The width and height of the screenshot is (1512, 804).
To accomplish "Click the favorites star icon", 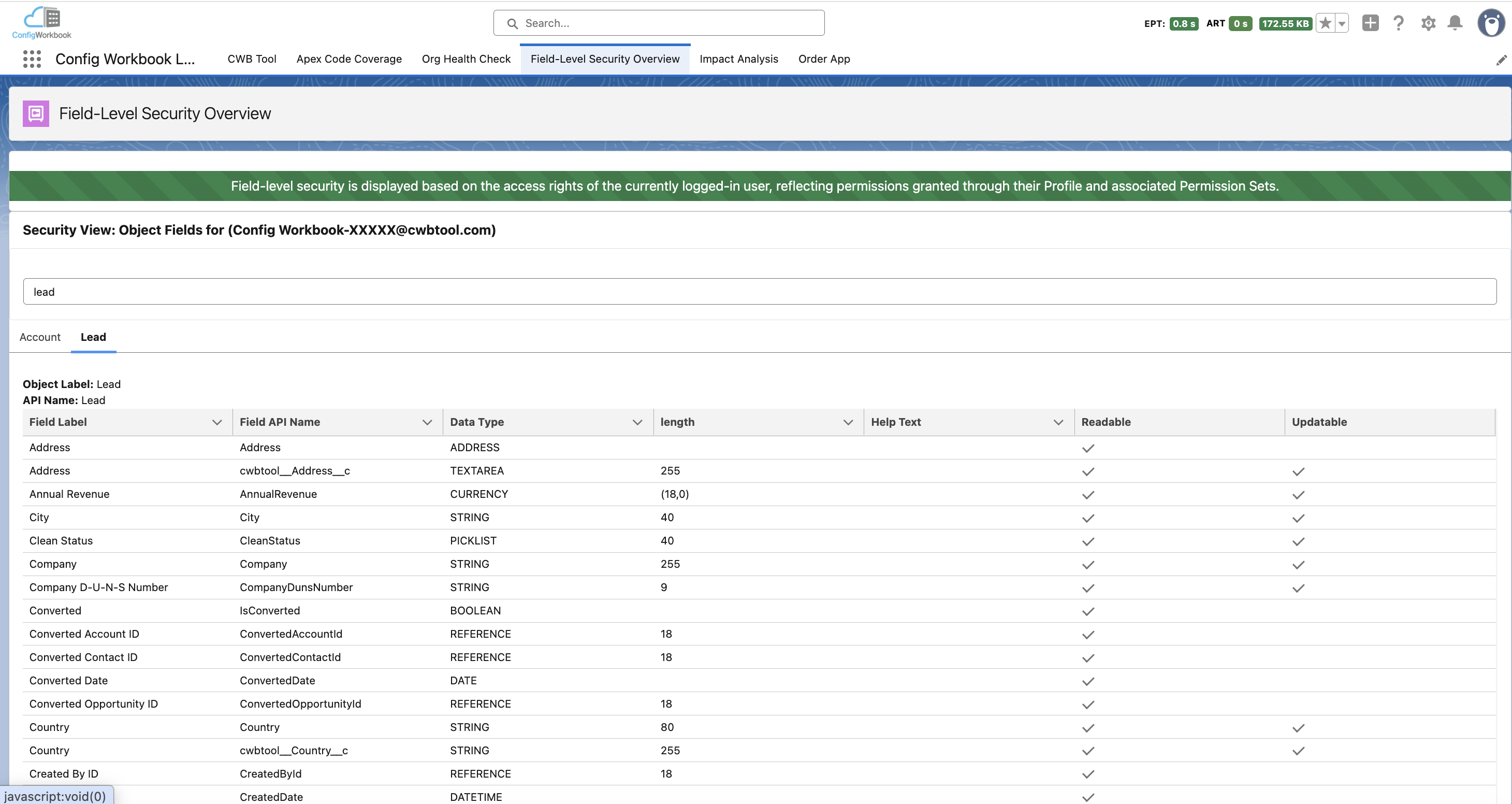I will (1325, 23).
